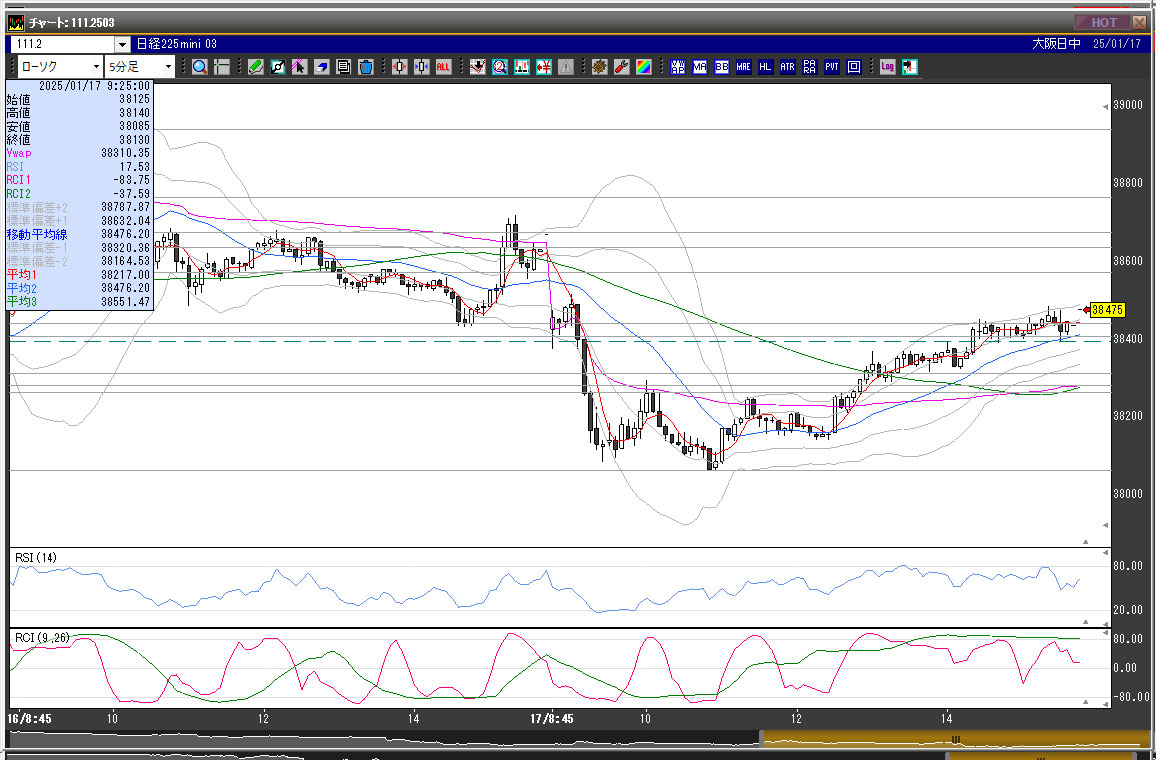Click the Vwap value row in legend
The height and width of the screenshot is (760, 1156).
78,153
